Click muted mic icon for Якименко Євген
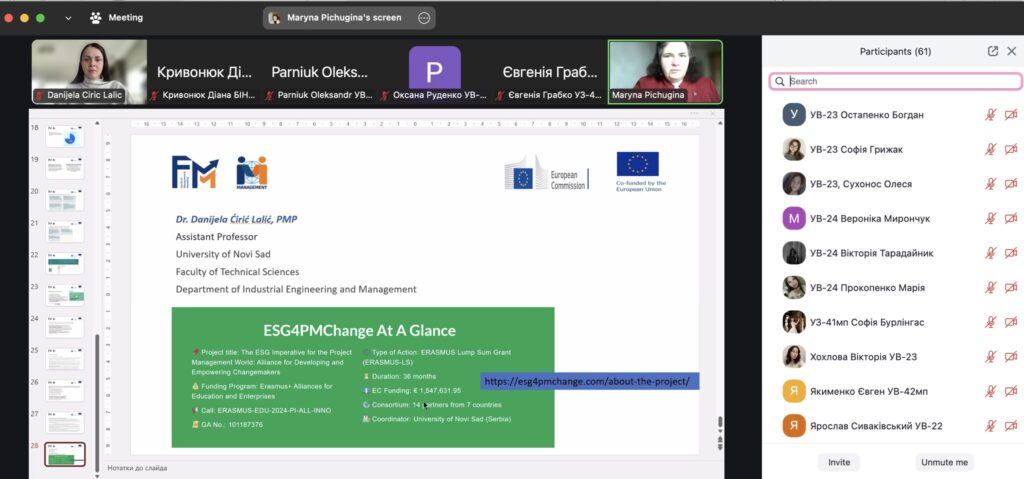This screenshot has width=1024, height=479. click(991, 391)
